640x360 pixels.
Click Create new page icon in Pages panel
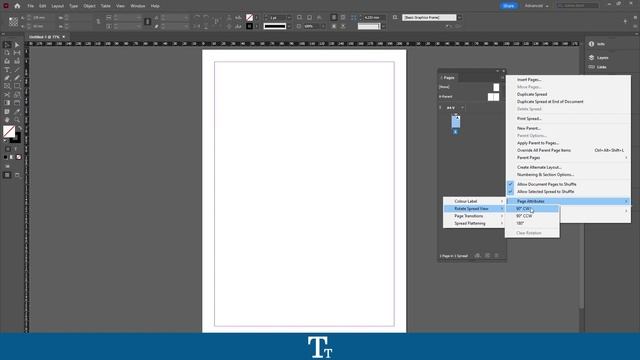tap(487, 256)
